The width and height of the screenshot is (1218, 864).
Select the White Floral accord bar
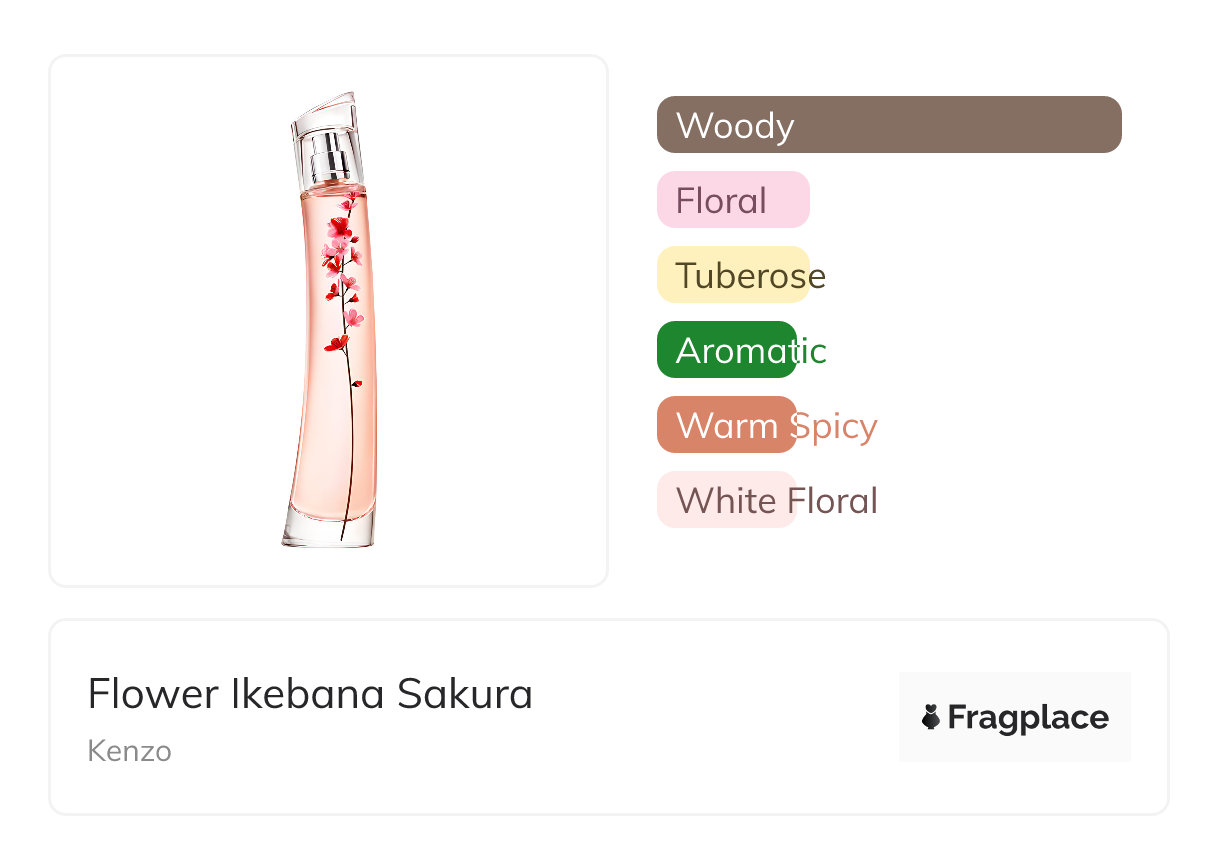(x=726, y=500)
